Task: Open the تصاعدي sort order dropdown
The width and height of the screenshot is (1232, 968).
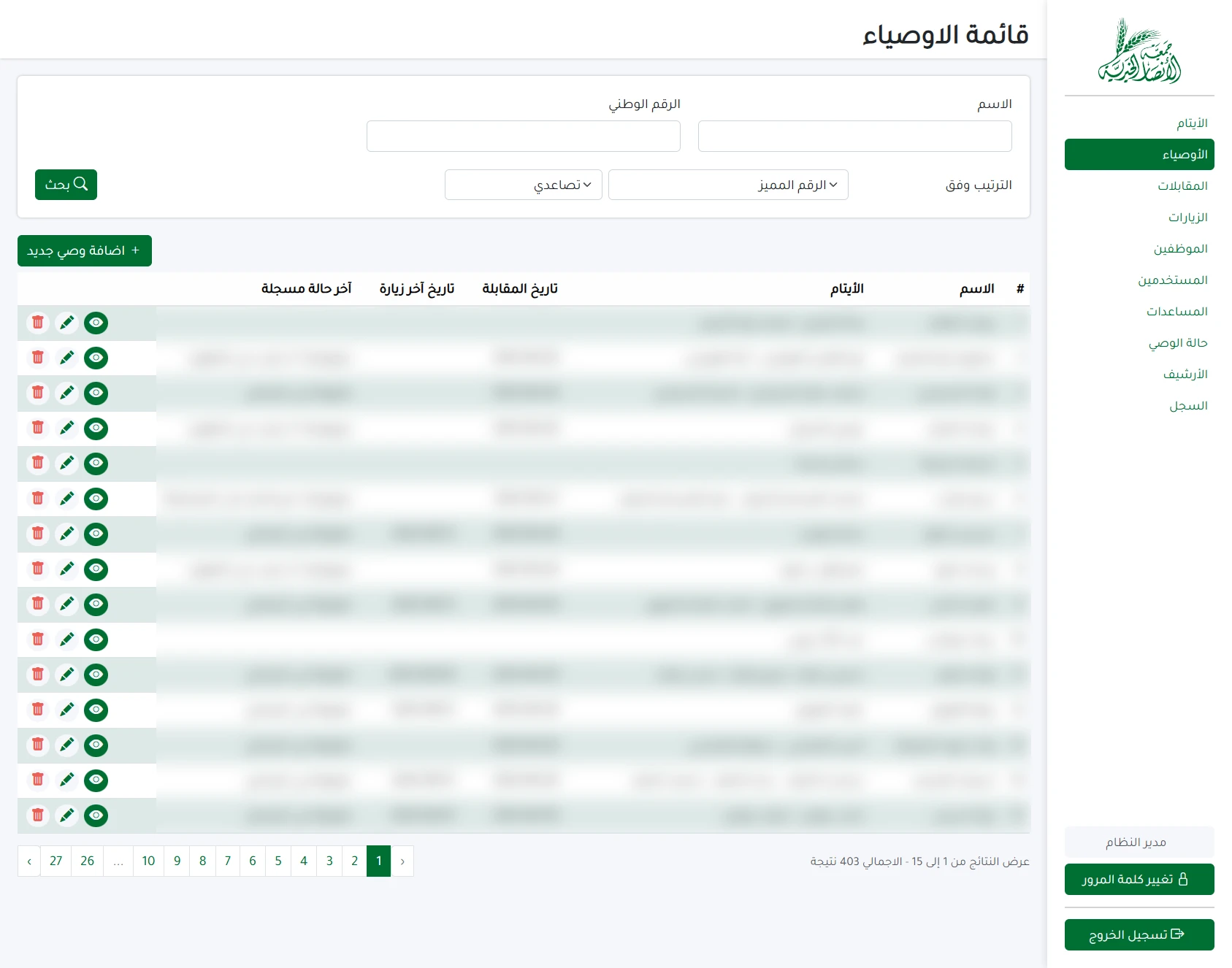Action: coord(524,185)
